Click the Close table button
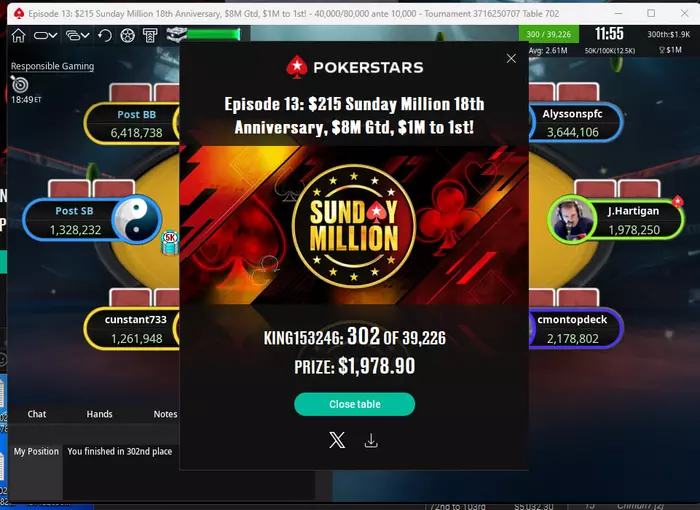Viewport: 700px width, 510px height. (x=354, y=404)
